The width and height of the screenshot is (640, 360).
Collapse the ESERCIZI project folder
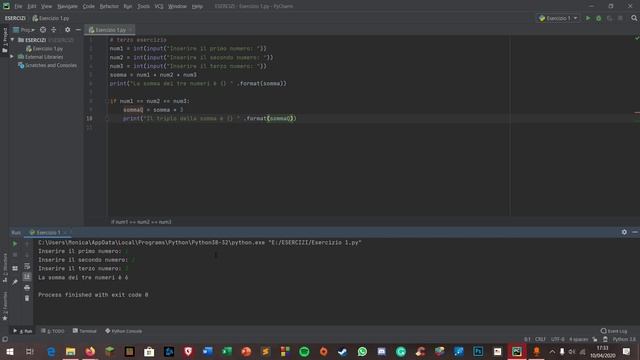pos(12,40)
